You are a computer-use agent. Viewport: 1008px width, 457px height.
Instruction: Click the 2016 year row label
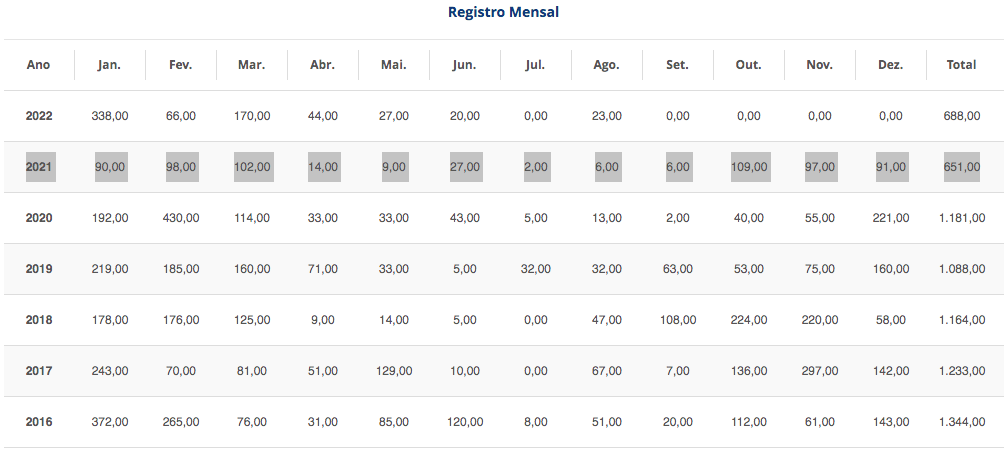coord(39,422)
